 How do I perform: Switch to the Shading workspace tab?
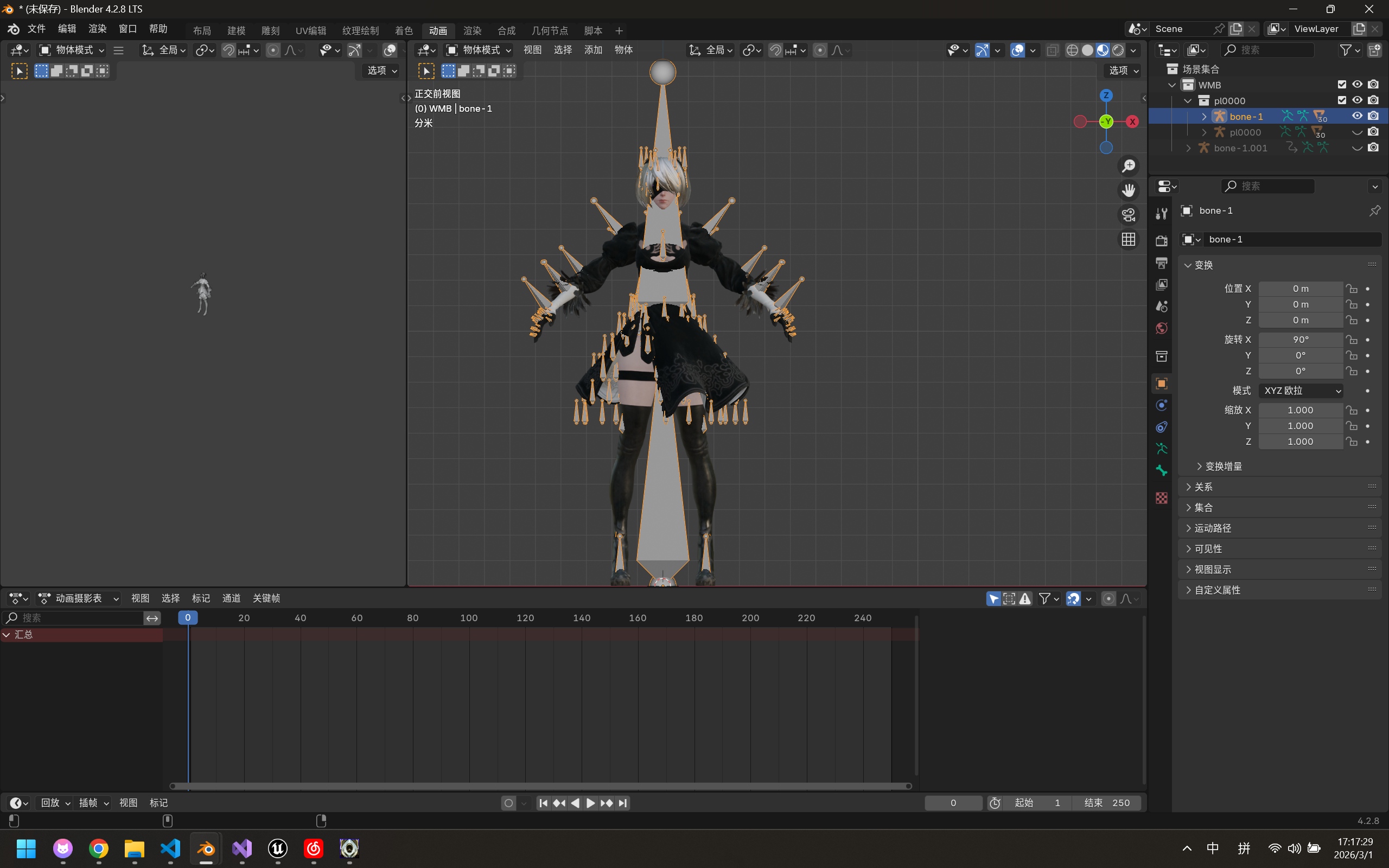[x=404, y=30]
